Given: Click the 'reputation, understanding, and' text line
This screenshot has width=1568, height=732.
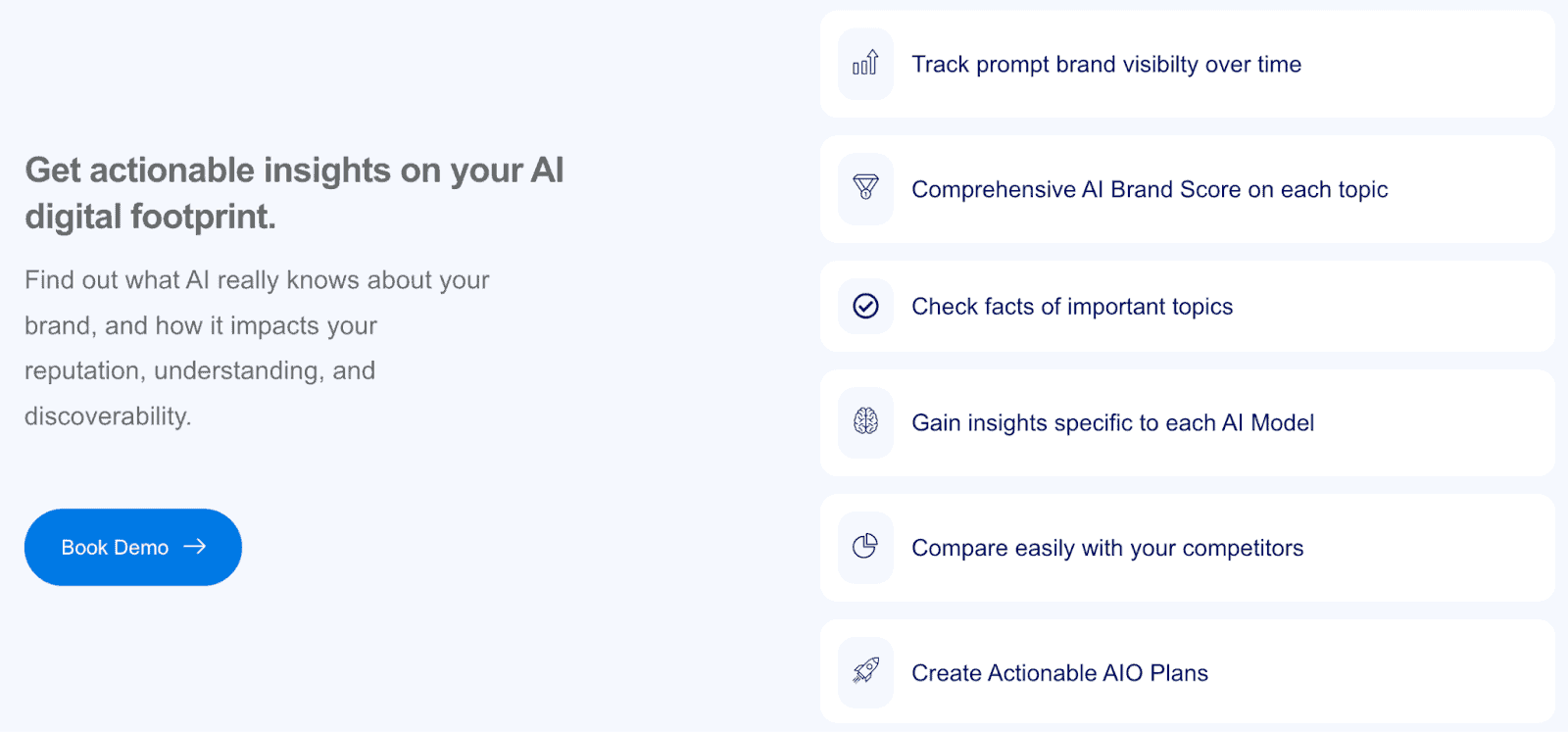Looking at the screenshot, I should pos(200,371).
